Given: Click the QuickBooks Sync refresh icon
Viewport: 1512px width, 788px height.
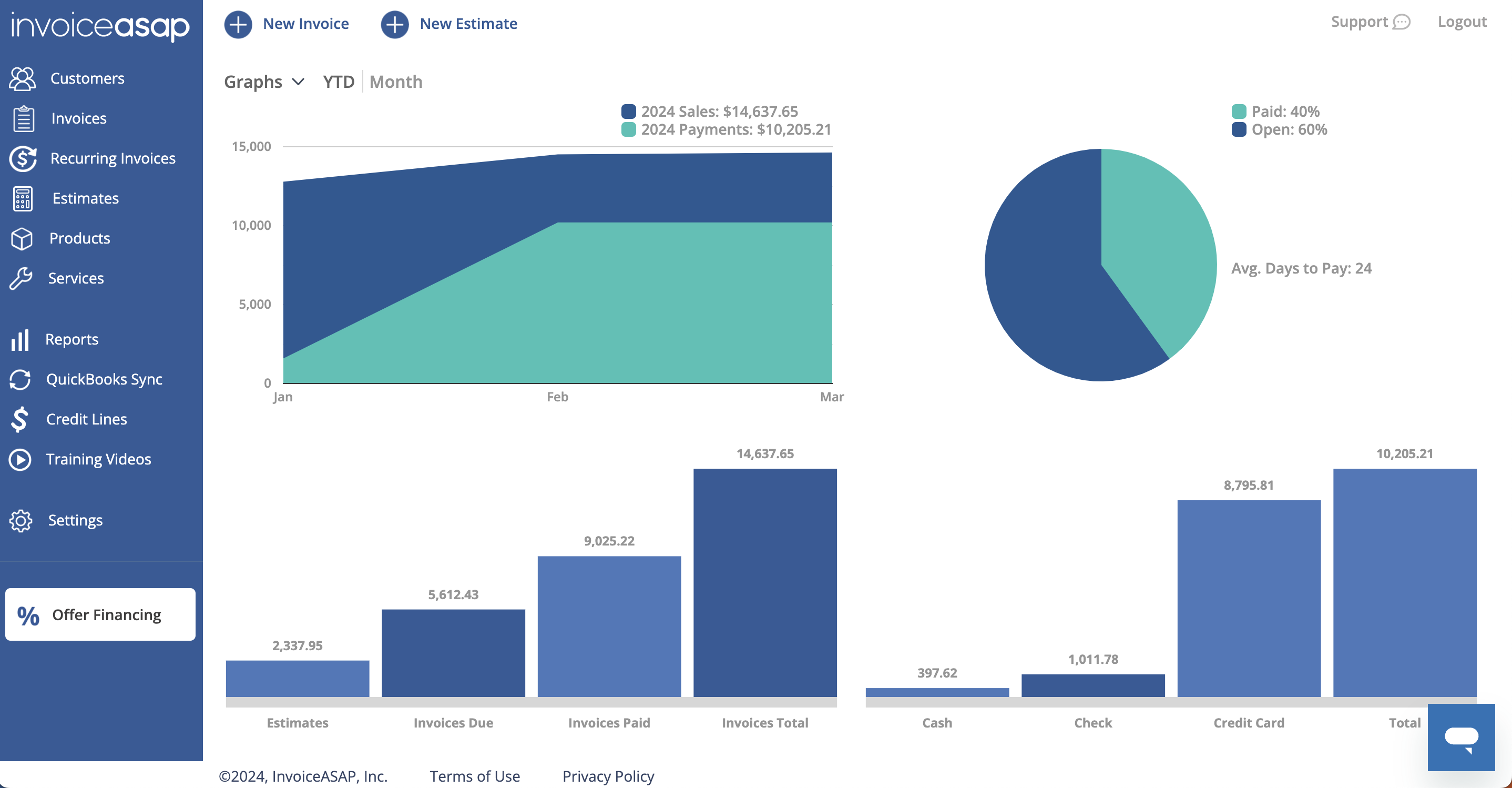Looking at the screenshot, I should click(x=19, y=379).
